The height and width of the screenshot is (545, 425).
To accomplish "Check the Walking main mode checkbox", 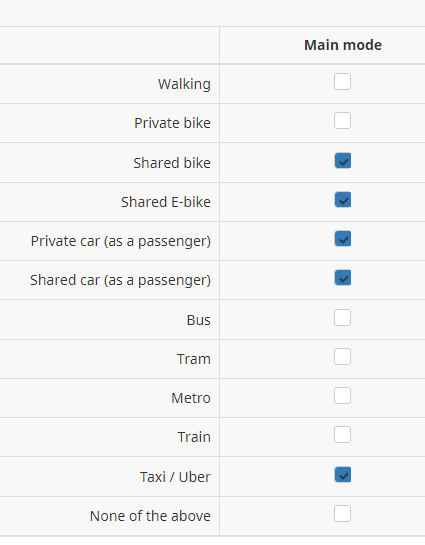I will coord(342,82).
